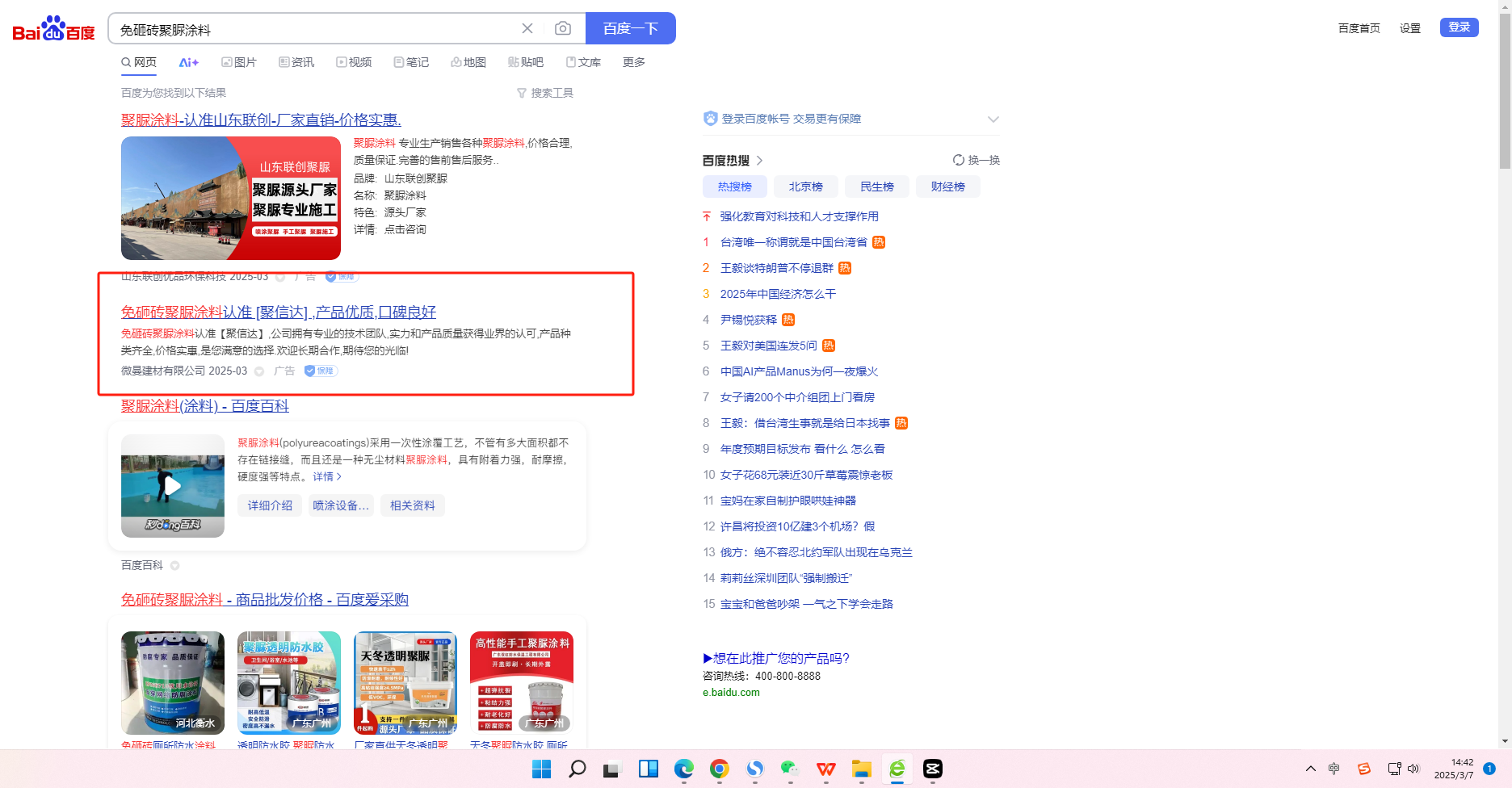Click the Baidu logo
Viewport: 1512px width, 788px height.
[x=53, y=29]
